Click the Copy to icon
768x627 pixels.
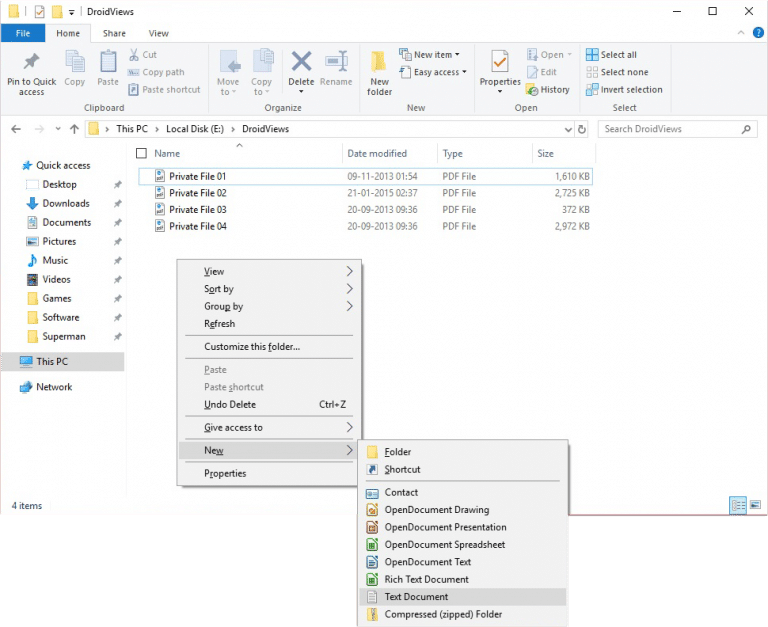(263, 61)
